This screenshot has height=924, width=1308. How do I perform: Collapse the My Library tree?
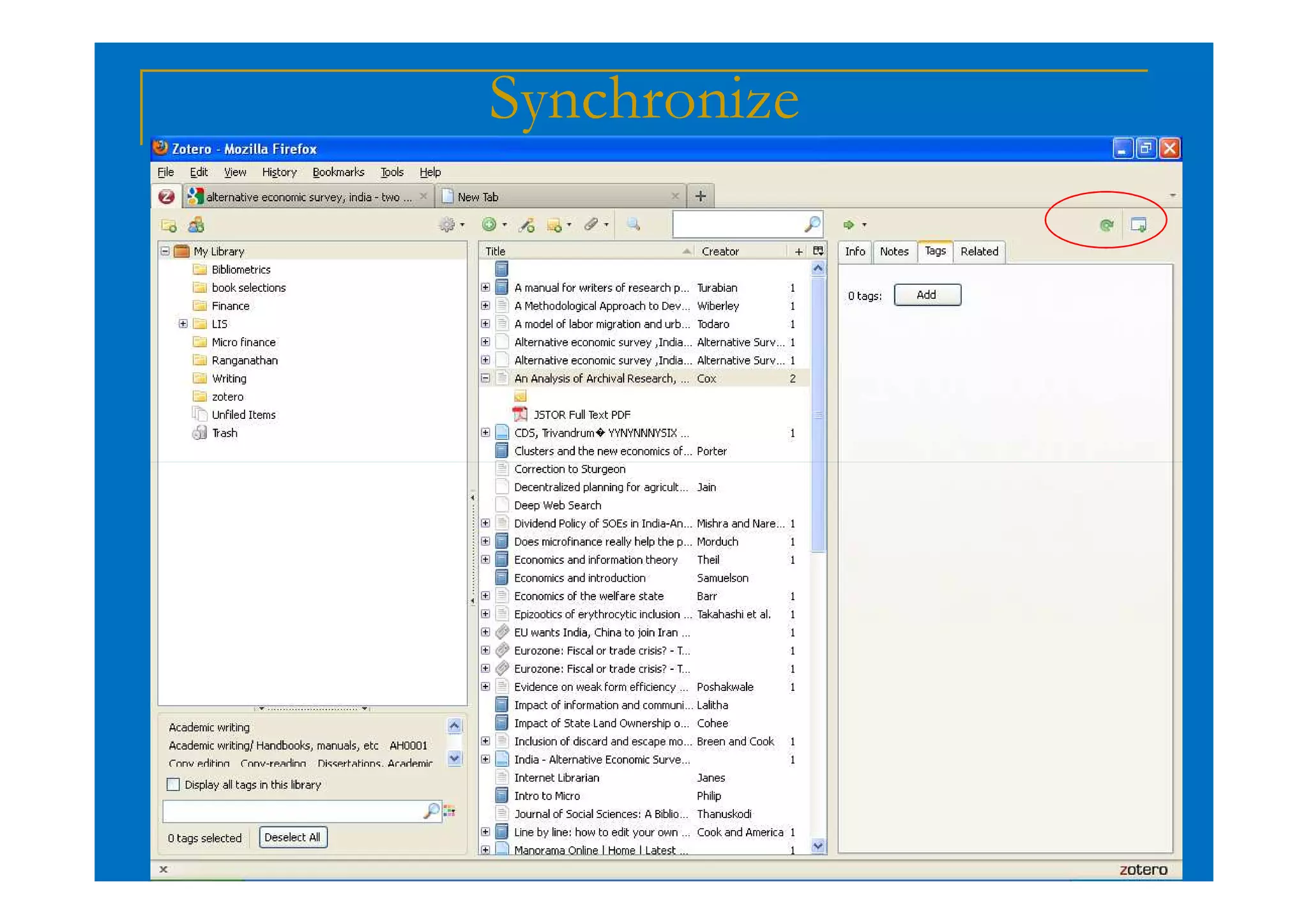tap(165, 251)
